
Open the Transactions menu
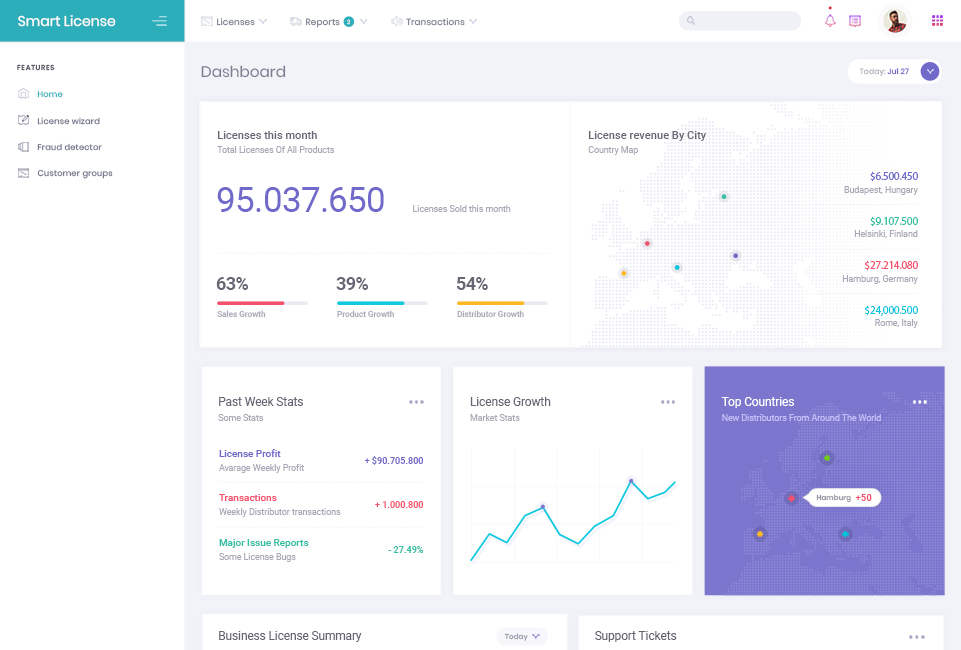[434, 21]
